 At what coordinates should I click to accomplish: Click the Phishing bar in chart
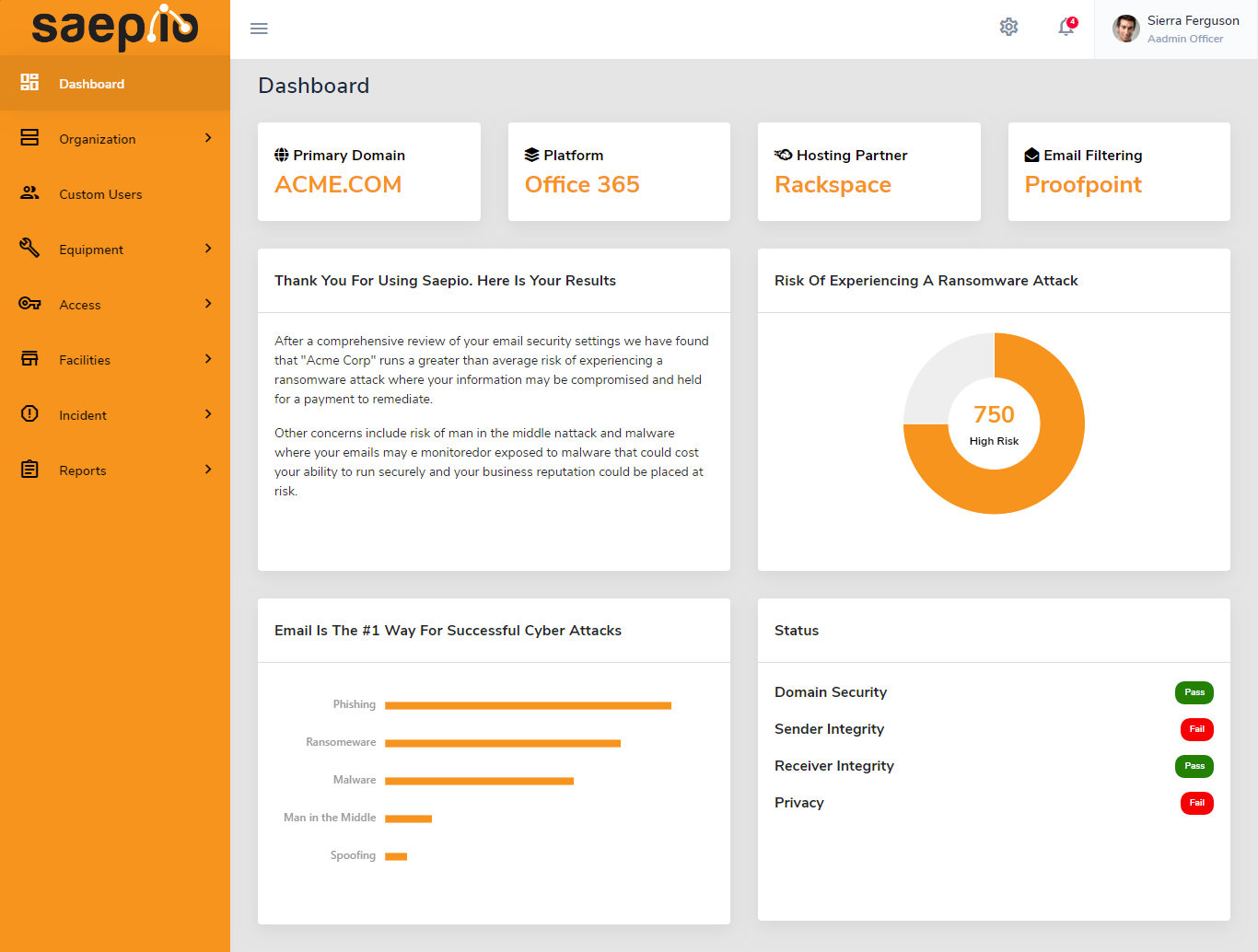pyautogui.click(x=528, y=705)
